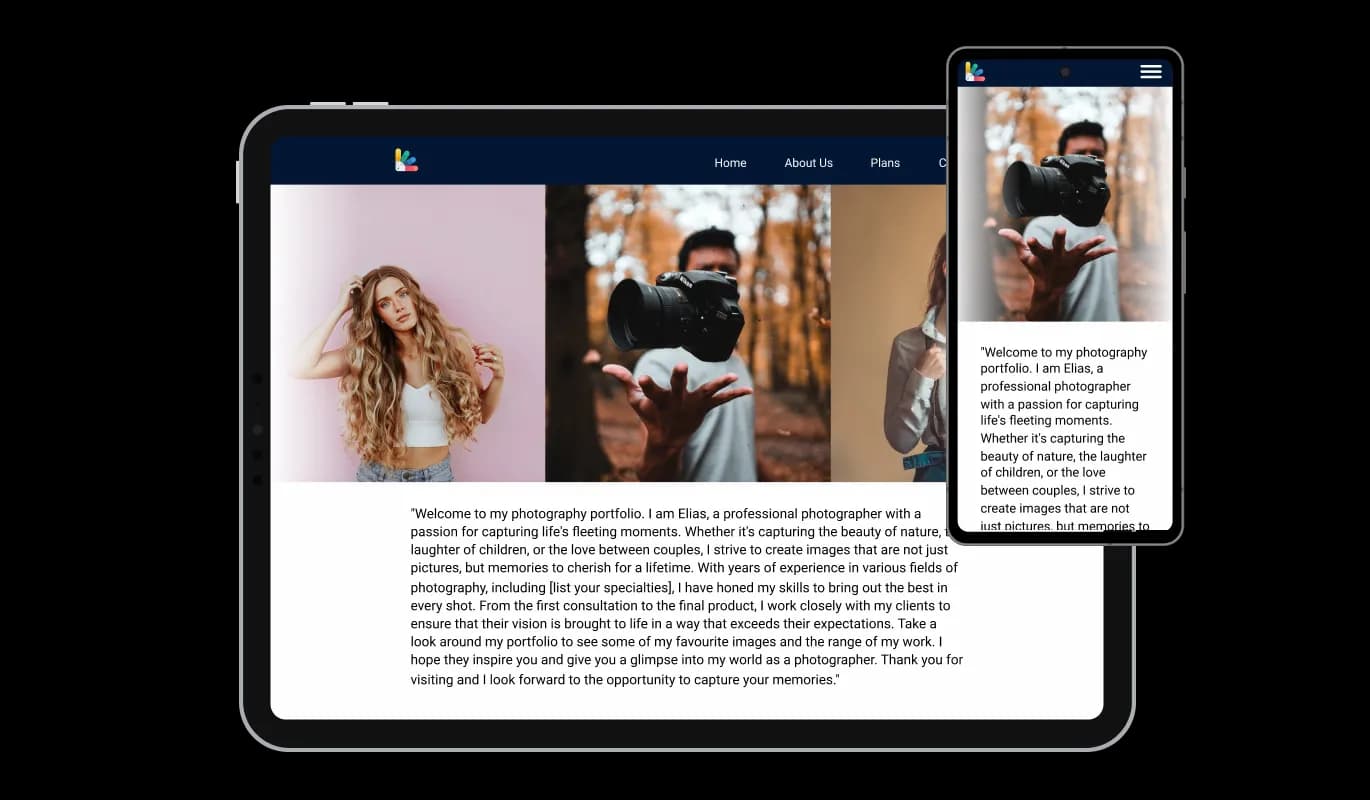This screenshot has height=800, width=1370.
Task: Go to Home in tablet navigation
Action: (x=730, y=163)
